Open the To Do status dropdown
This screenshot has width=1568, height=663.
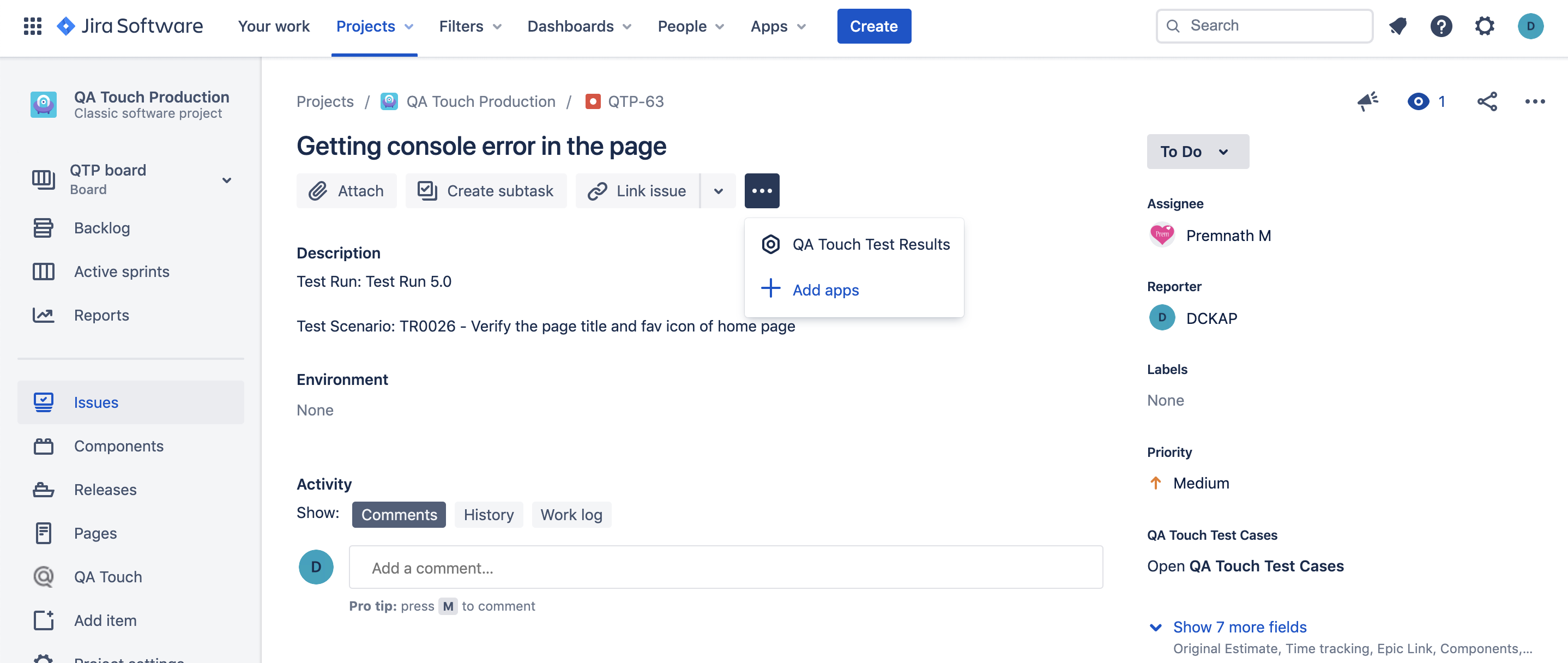pyautogui.click(x=1197, y=152)
